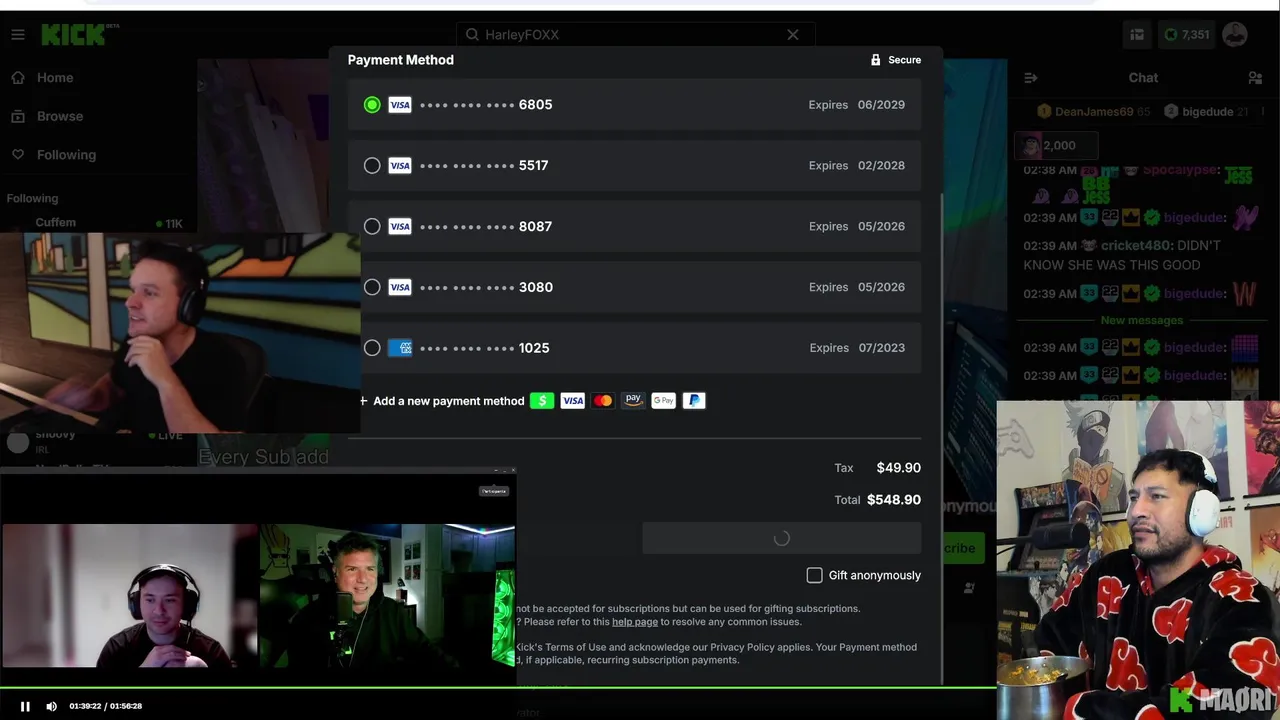Choose the Google Pay payment icon
This screenshot has height=720, width=1280.
click(x=663, y=401)
